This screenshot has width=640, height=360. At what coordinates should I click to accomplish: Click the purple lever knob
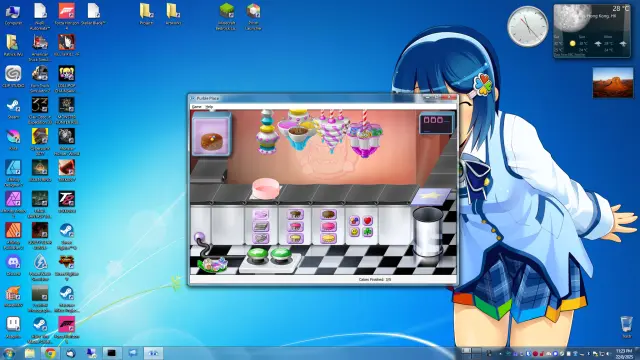[x=199, y=237]
